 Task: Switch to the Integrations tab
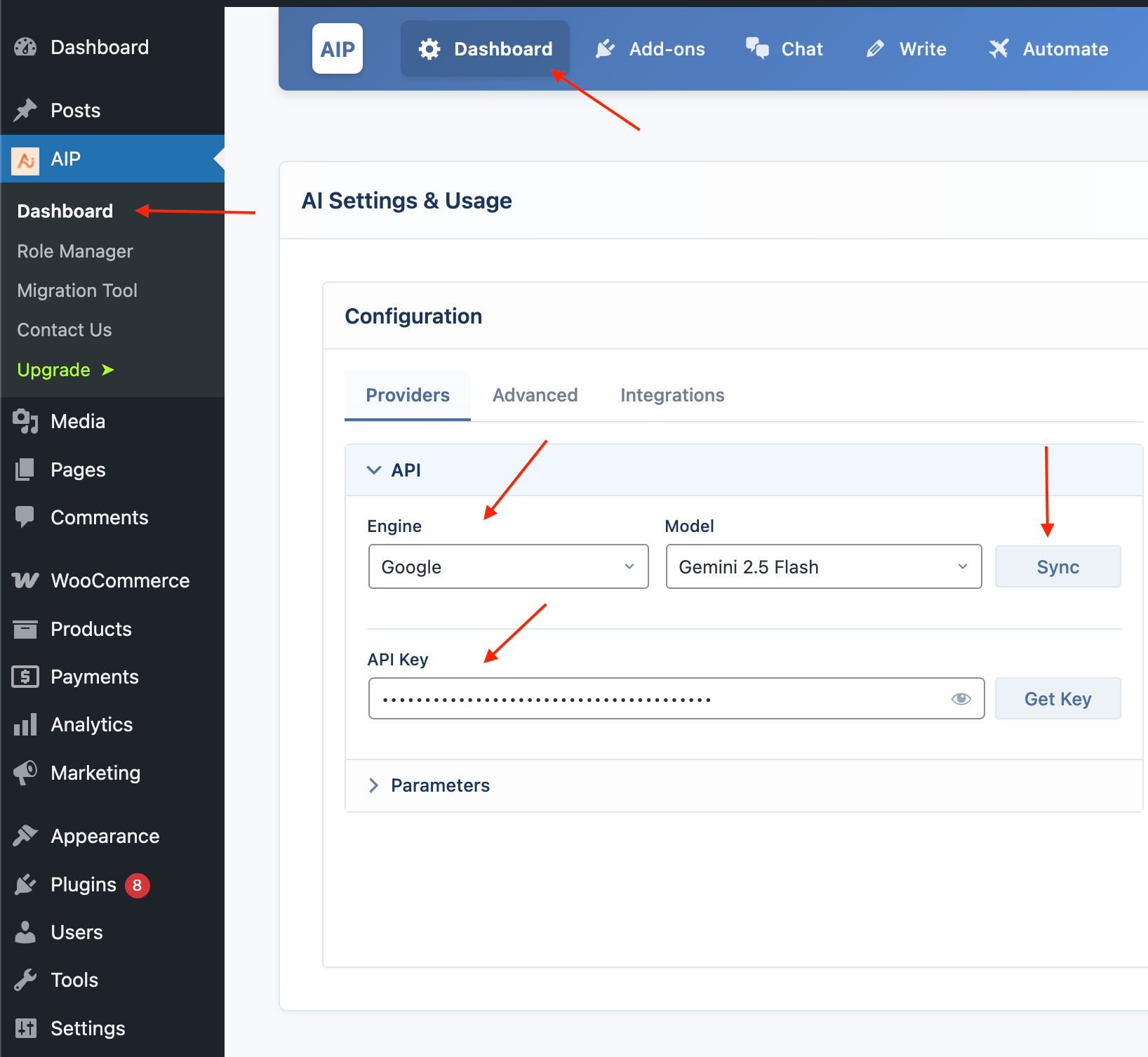(x=672, y=395)
